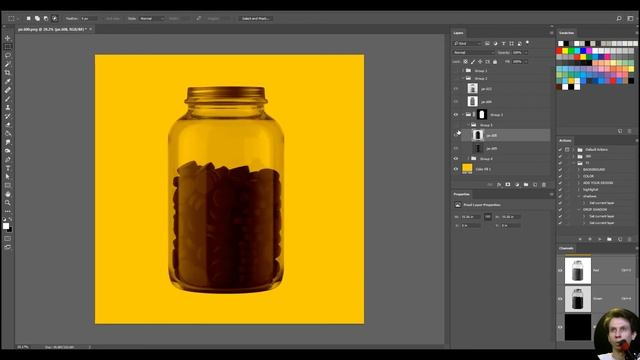Select the Zoom magnifier tool
640x360 pixels.
(7, 203)
